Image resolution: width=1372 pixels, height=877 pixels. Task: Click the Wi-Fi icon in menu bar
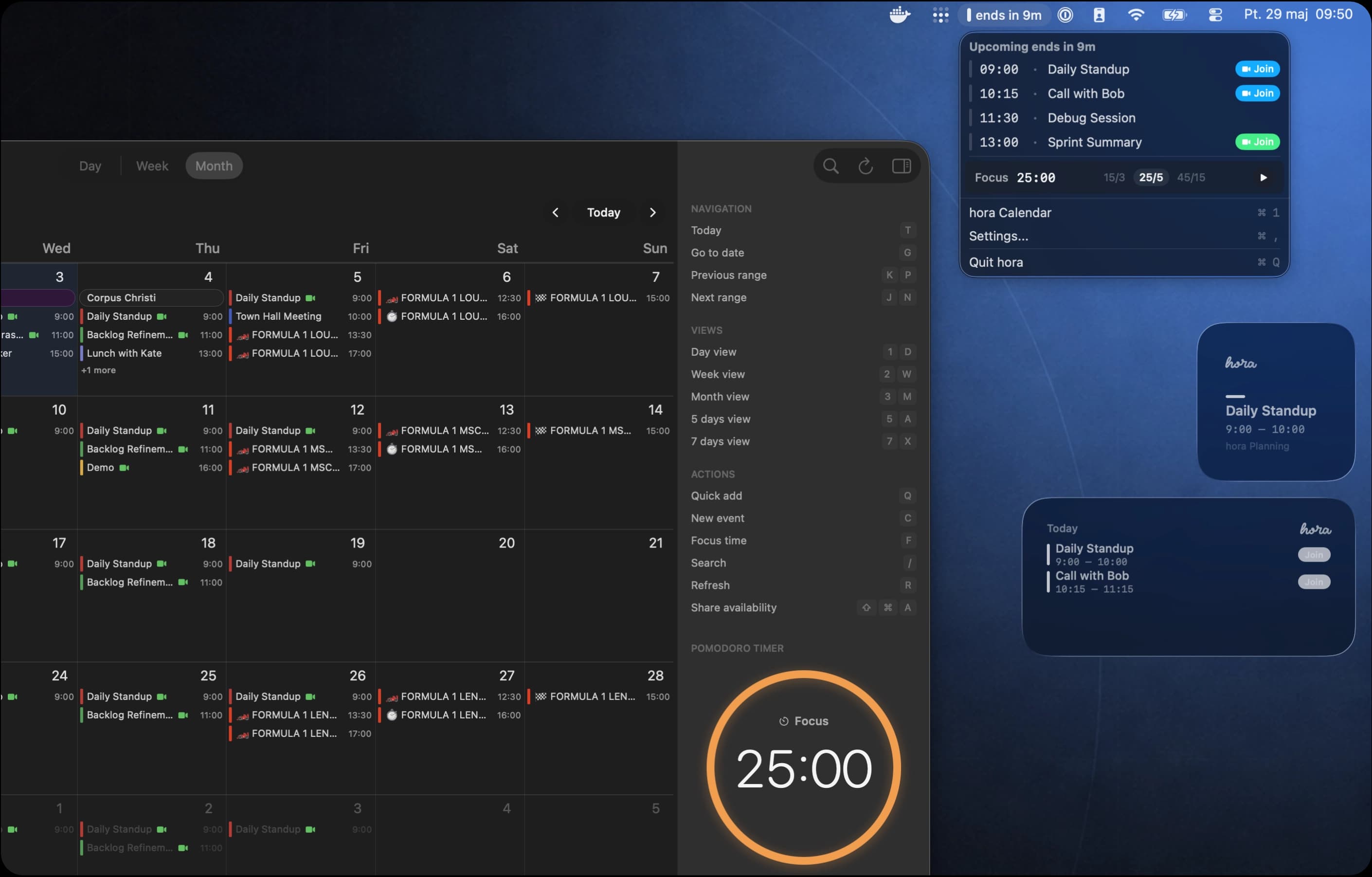(1136, 15)
